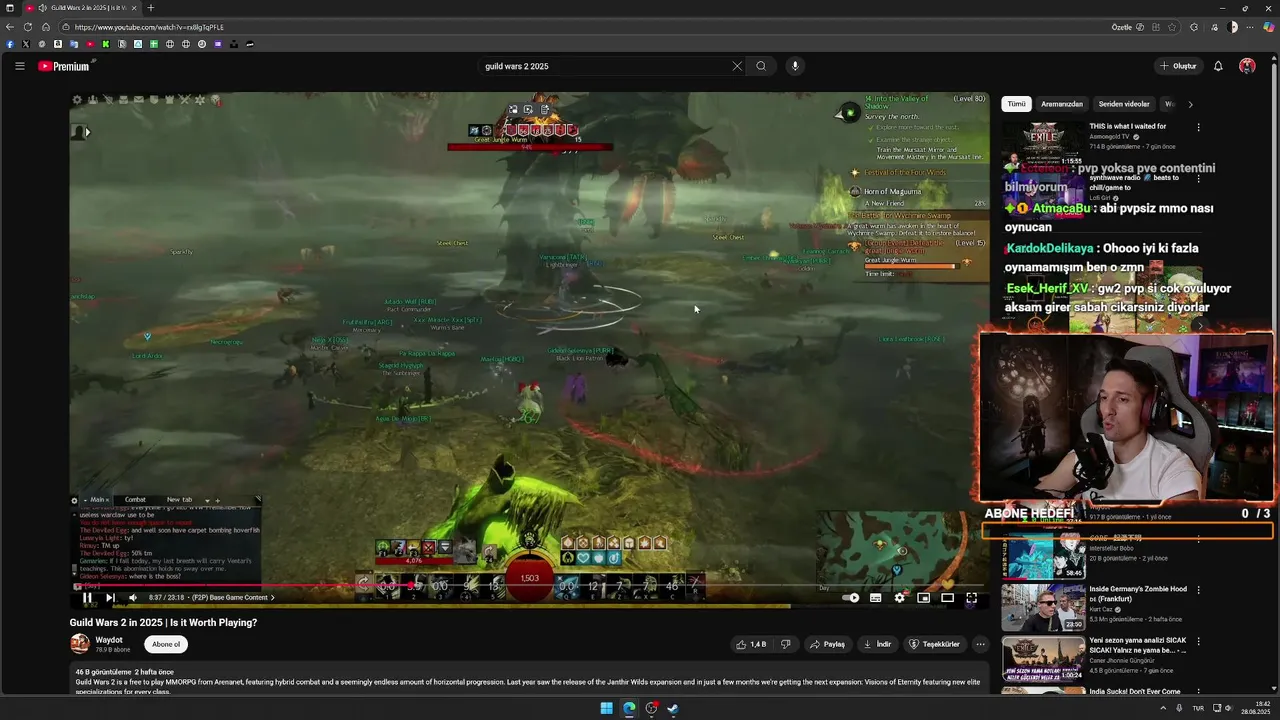1280x720 pixels.
Task: Click the Abone ol subscribe button
Action: coord(166,644)
